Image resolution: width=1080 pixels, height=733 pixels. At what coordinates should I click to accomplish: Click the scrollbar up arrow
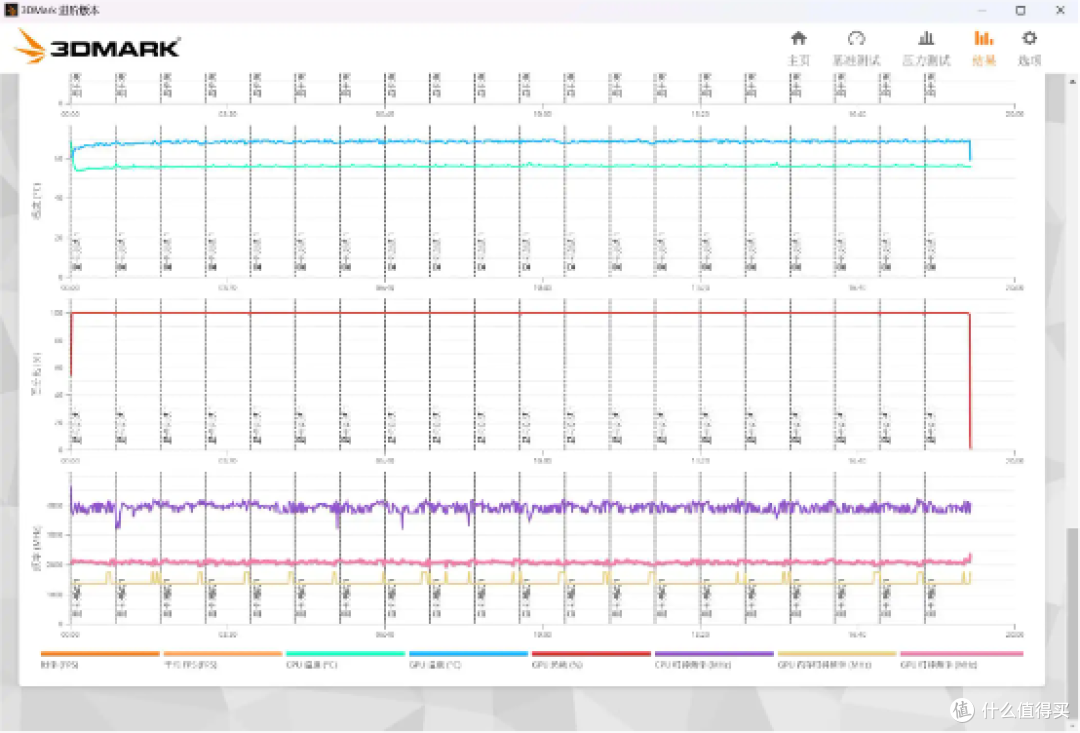[x=1072, y=81]
